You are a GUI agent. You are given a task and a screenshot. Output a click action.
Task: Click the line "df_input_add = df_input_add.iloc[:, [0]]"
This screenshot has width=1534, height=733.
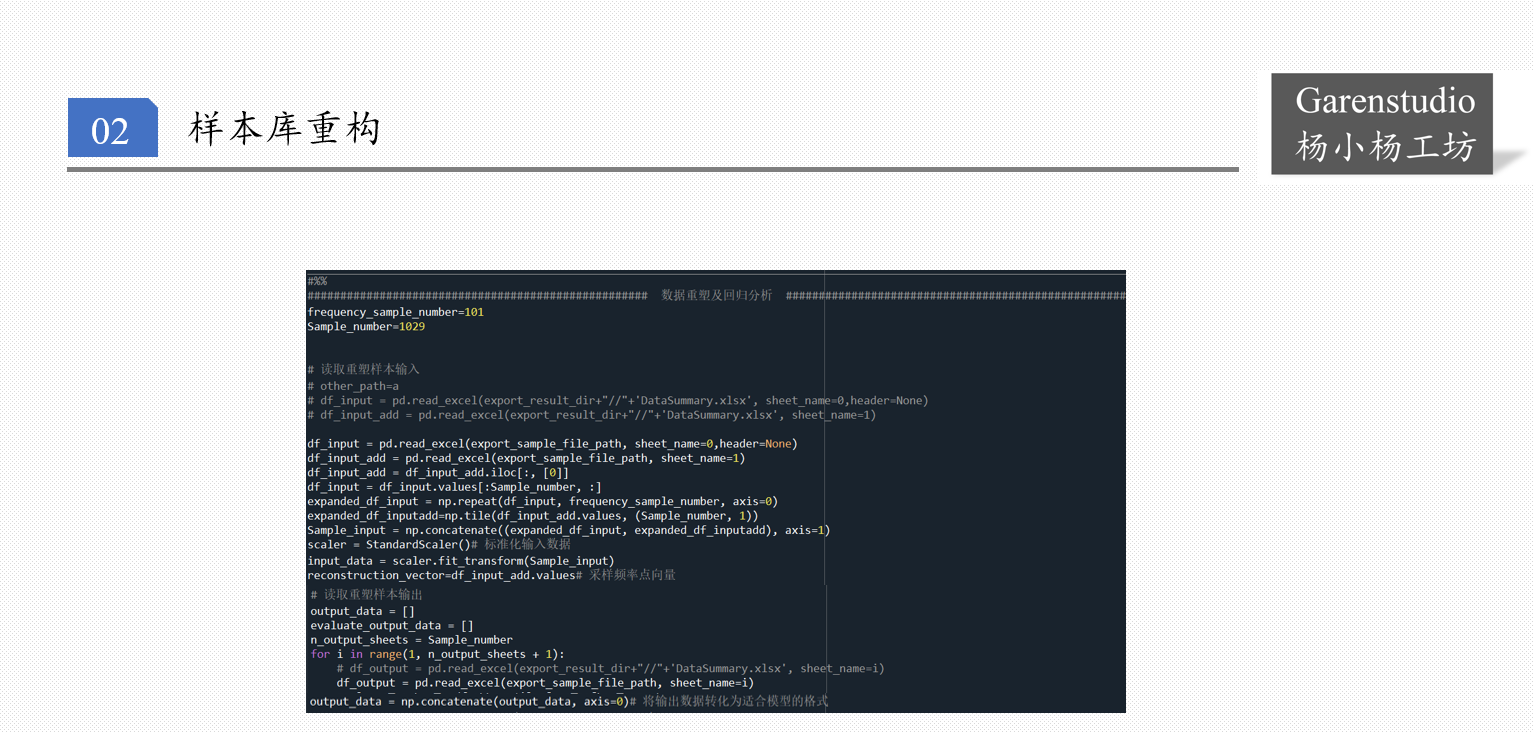[438, 472]
